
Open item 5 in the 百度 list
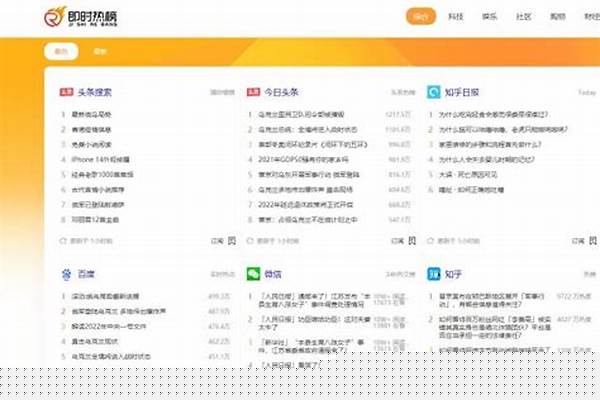click(111, 356)
